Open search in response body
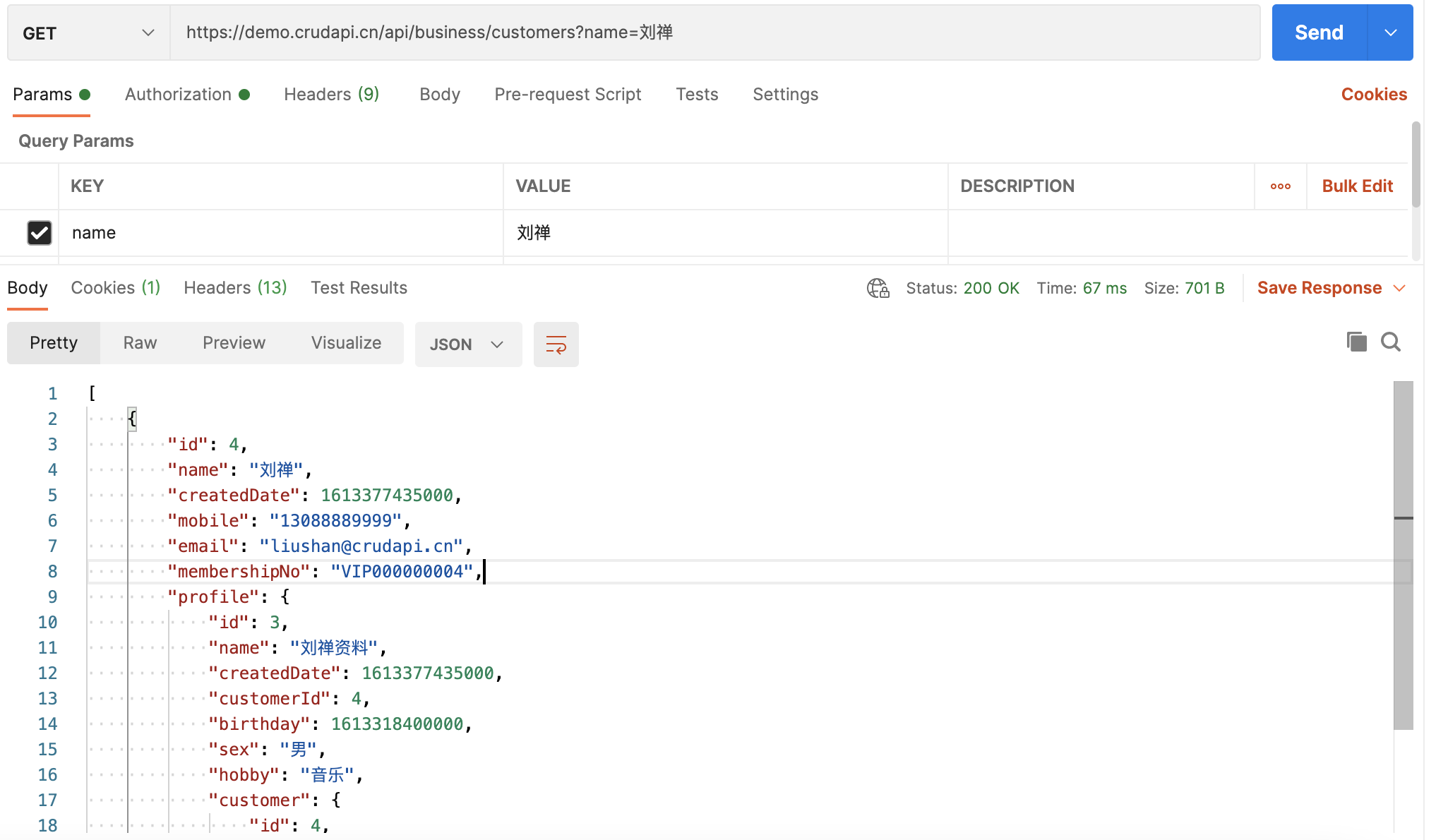 tap(1391, 342)
